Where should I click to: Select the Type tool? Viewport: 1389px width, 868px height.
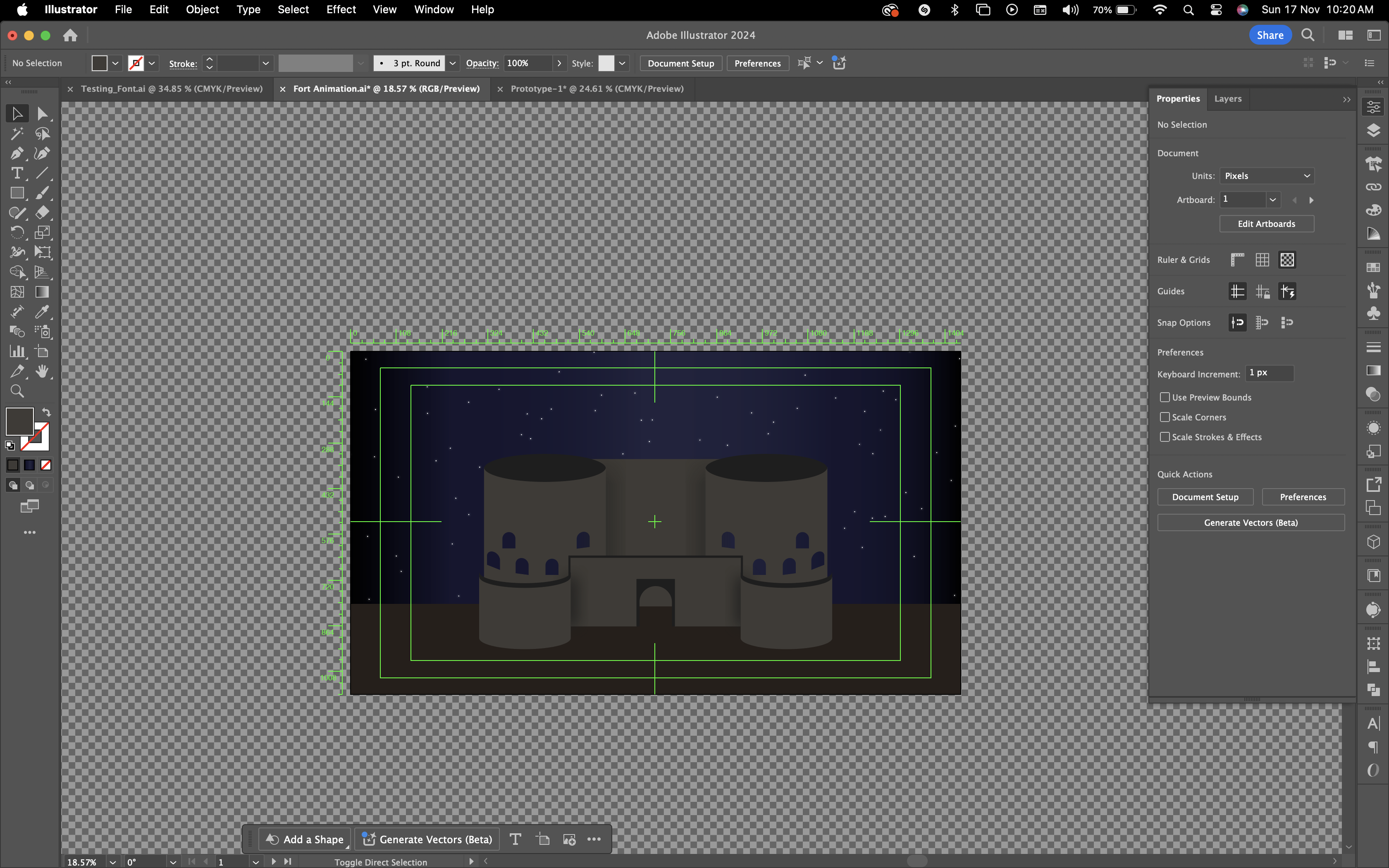coord(17,173)
